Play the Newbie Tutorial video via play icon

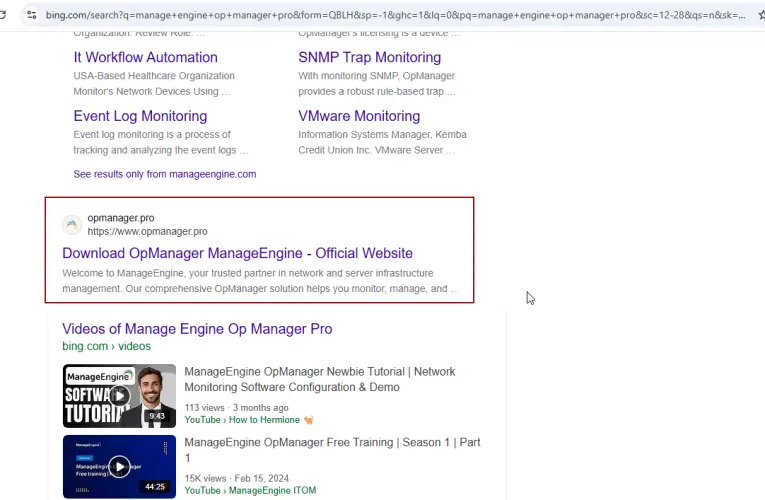pyautogui.click(x=119, y=396)
